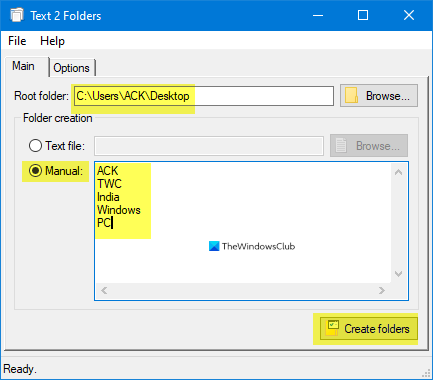Select the Text file radio button

pos(35,146)
